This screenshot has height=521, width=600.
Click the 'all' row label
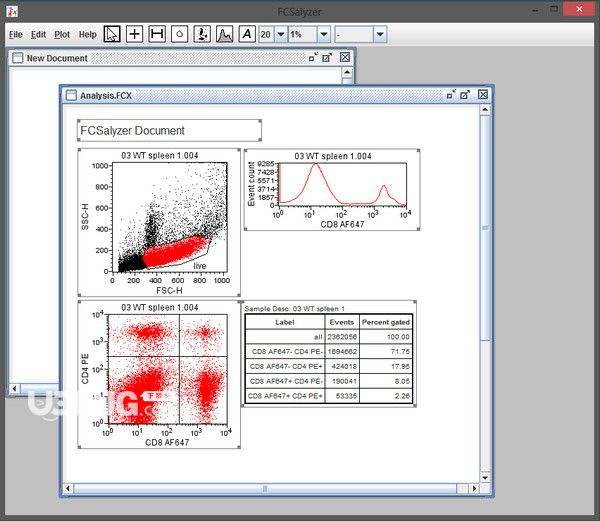coord(318,337)
